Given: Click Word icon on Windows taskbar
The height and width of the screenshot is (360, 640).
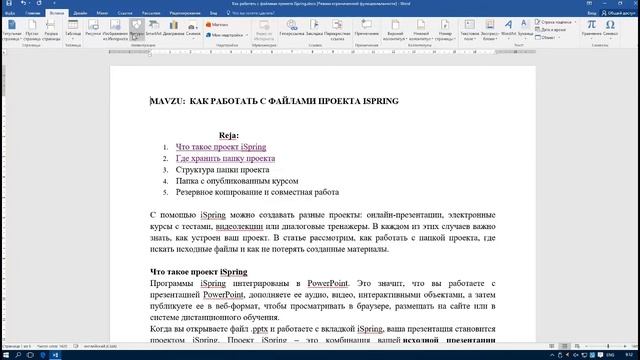Looking at the screenshot, I should coord(55,355).
